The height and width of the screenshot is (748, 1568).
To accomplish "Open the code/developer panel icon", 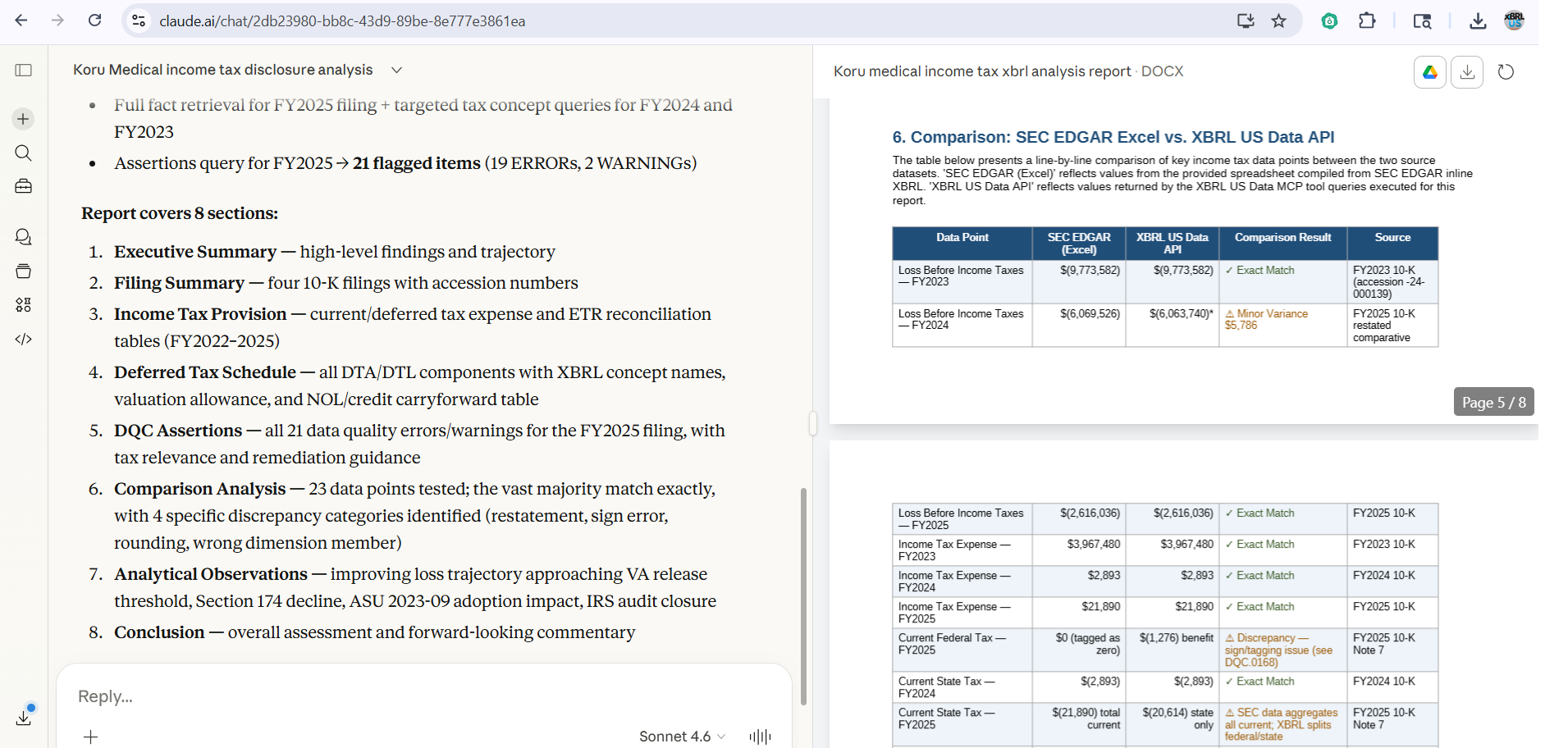I will (23, 339).
